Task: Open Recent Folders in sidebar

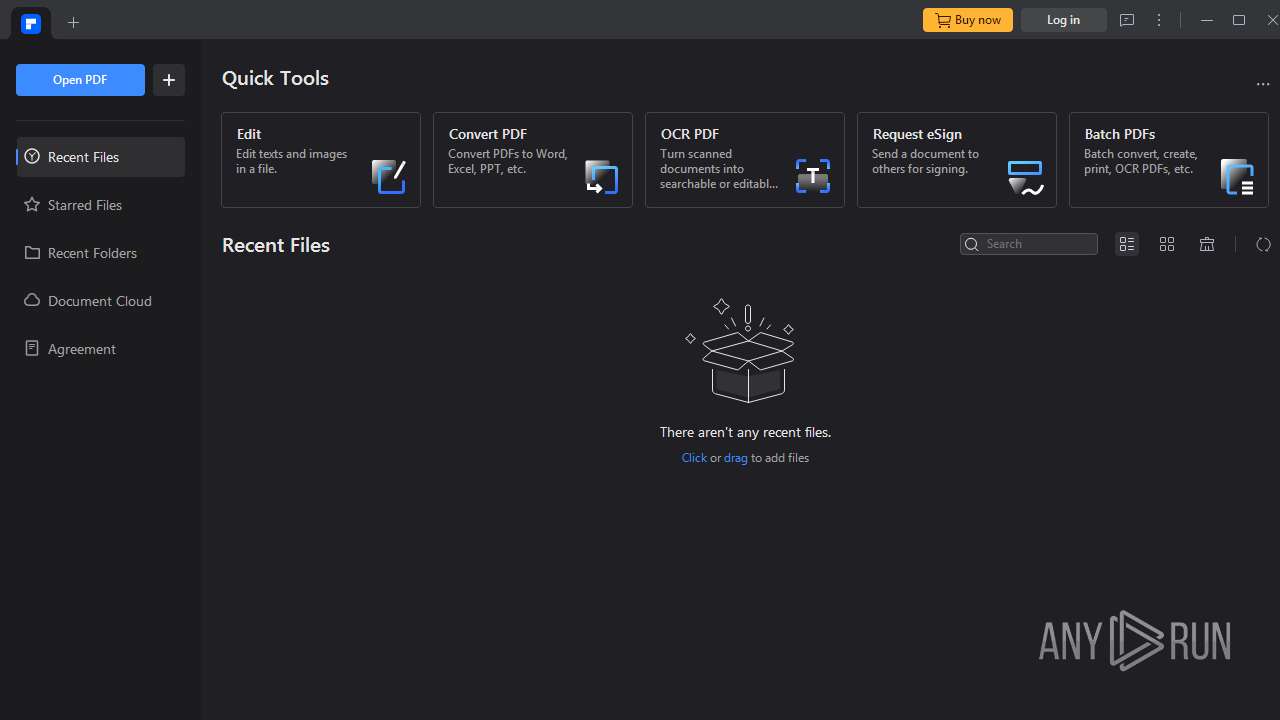Action: pos(101,253)
